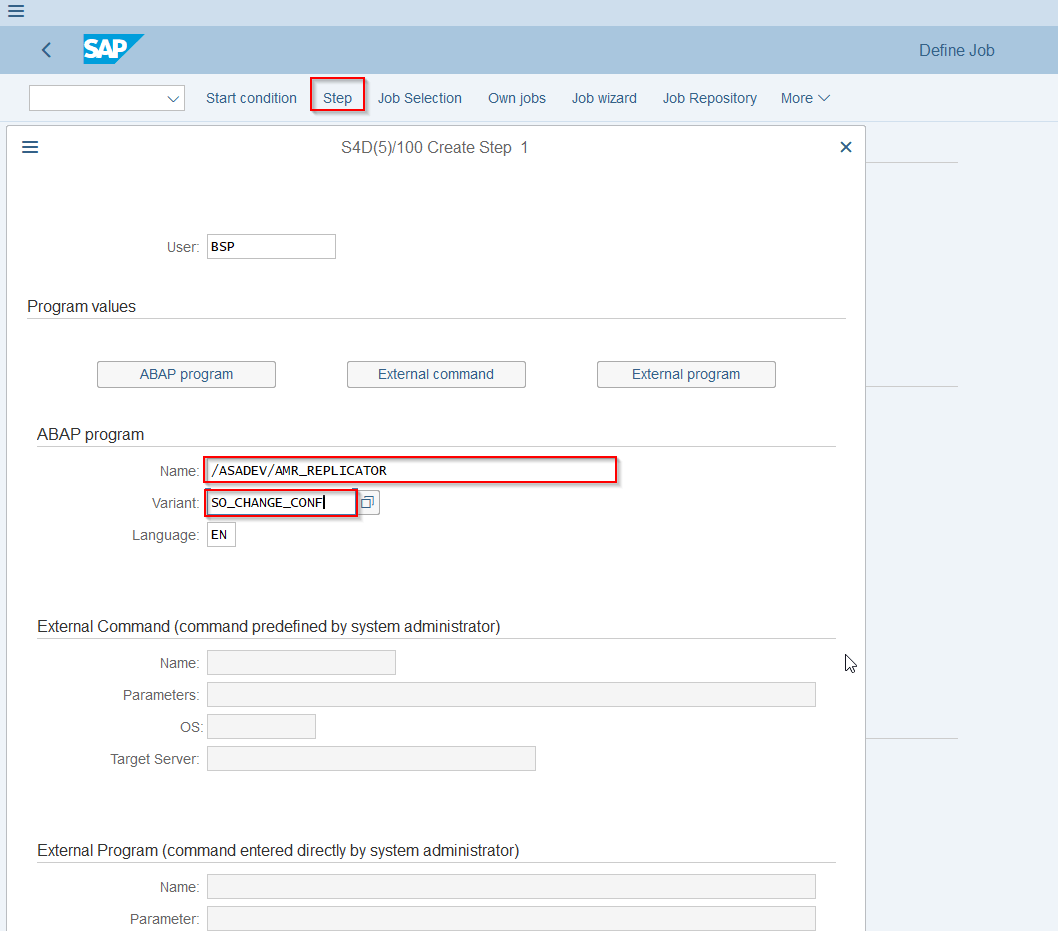
Task: Click the External program button
Action: coord(686,374)
